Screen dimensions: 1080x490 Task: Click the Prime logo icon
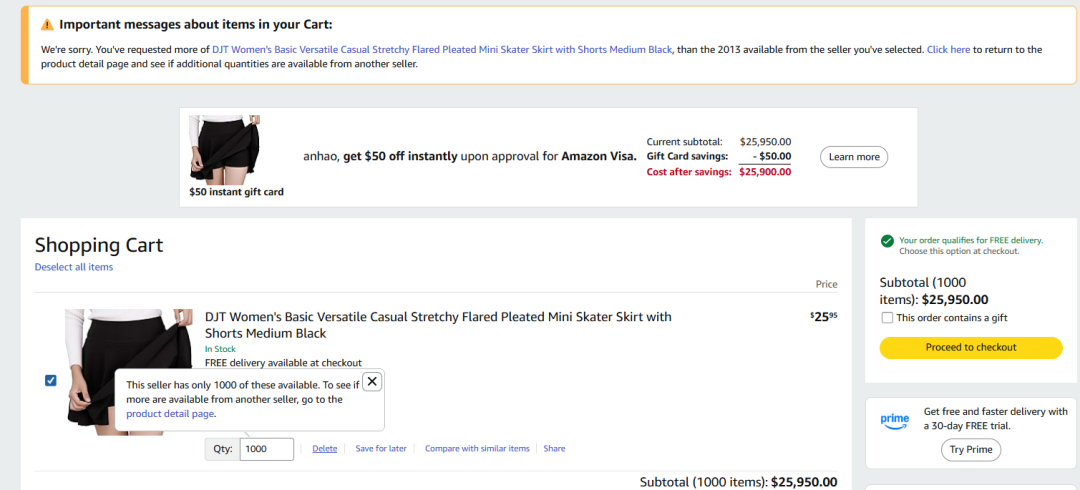coord(895,420)
